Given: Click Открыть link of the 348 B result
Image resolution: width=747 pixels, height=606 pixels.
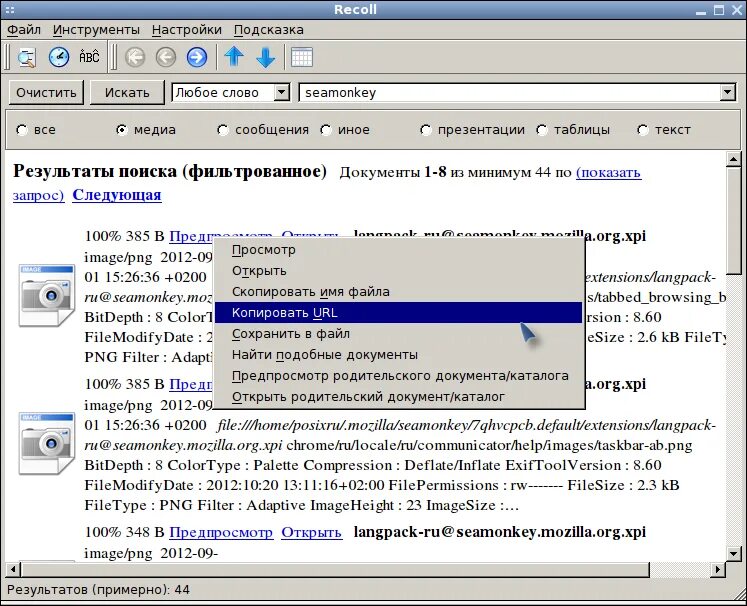Looking at the screenshot, I should tap(312, 532).
